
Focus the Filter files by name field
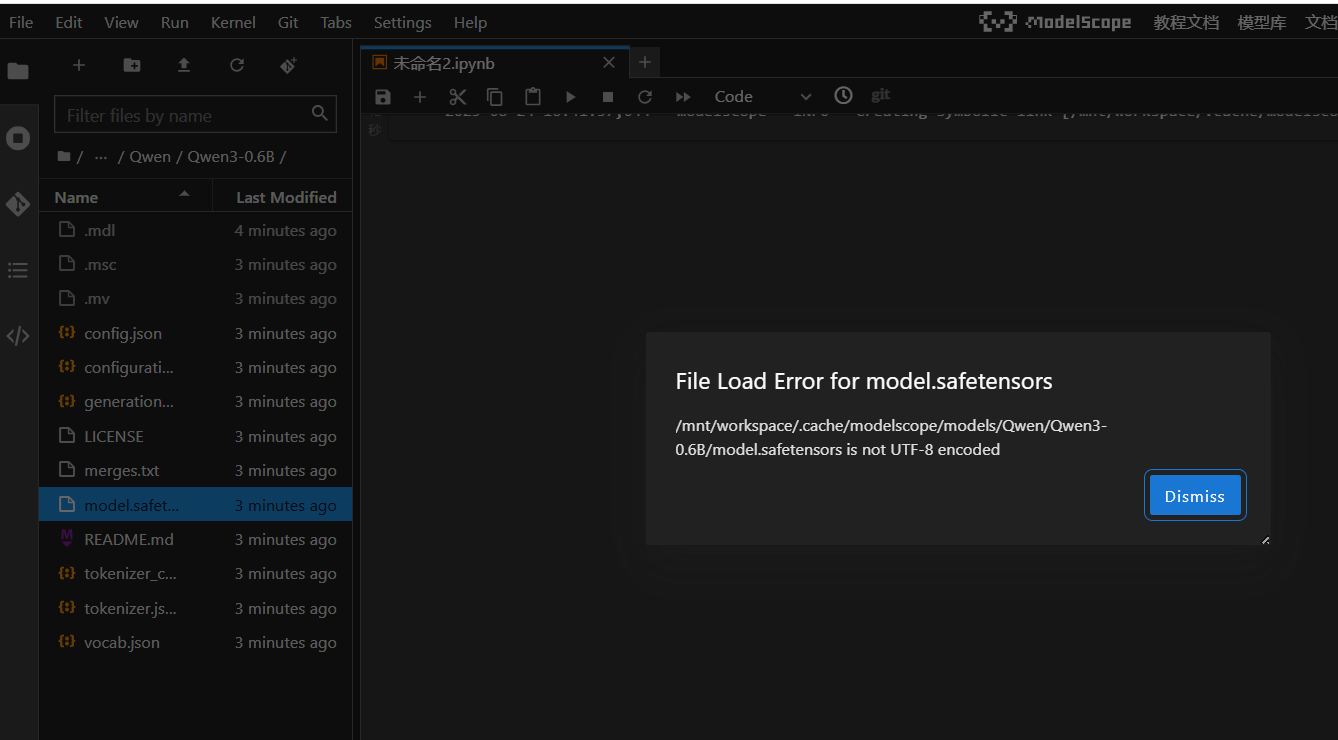click(x=193, y=115)
